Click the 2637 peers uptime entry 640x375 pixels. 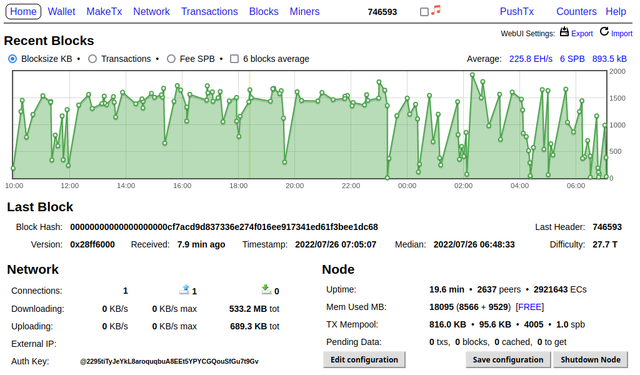click(x=499, y=289)
